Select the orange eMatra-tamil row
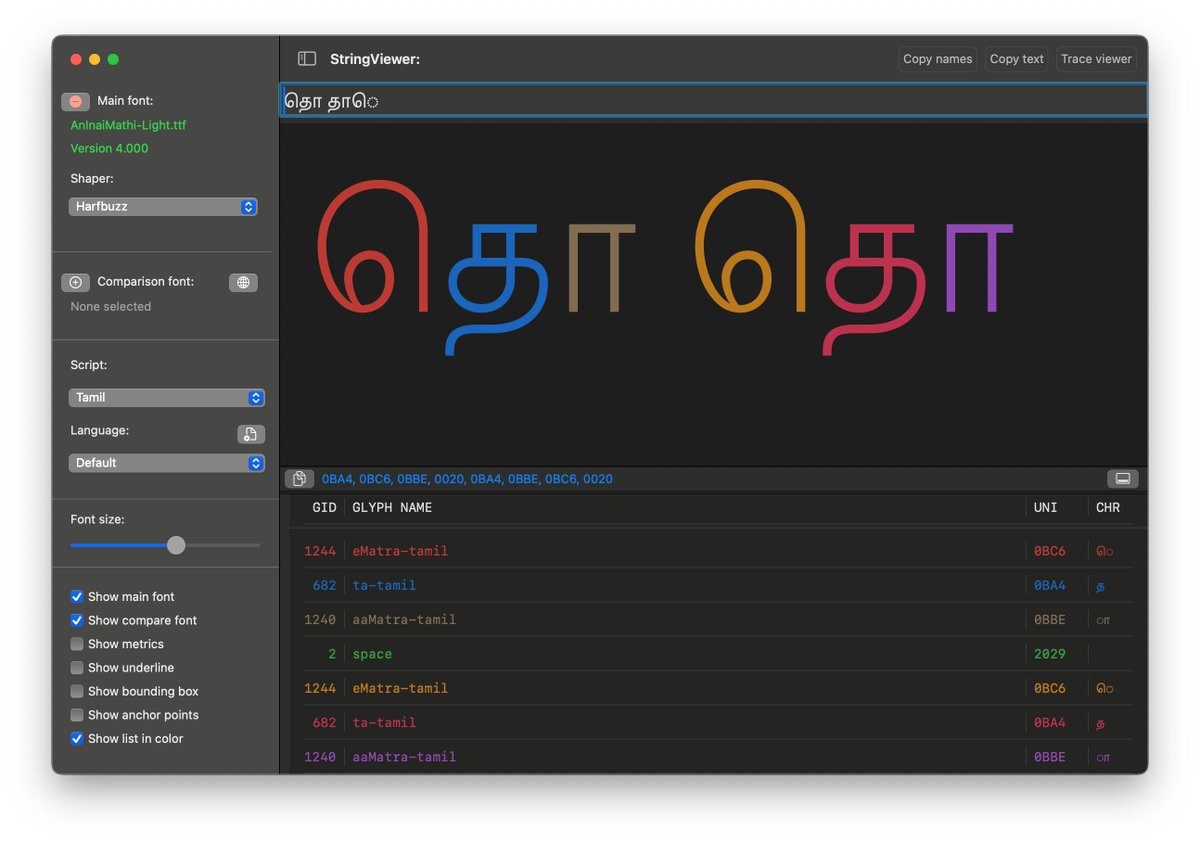Image resolution: width=1200 pixels, height=843 pixels. [x=718, y=688]
